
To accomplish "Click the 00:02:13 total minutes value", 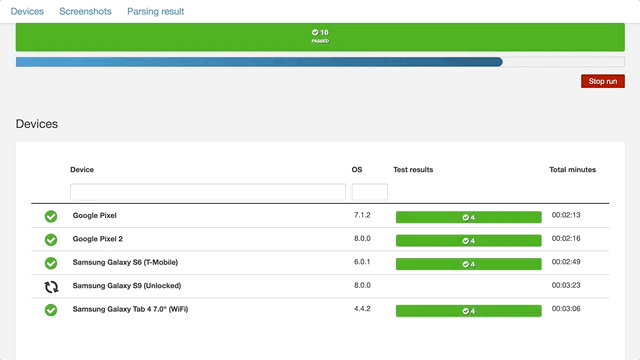I will [x=566, y=215].
